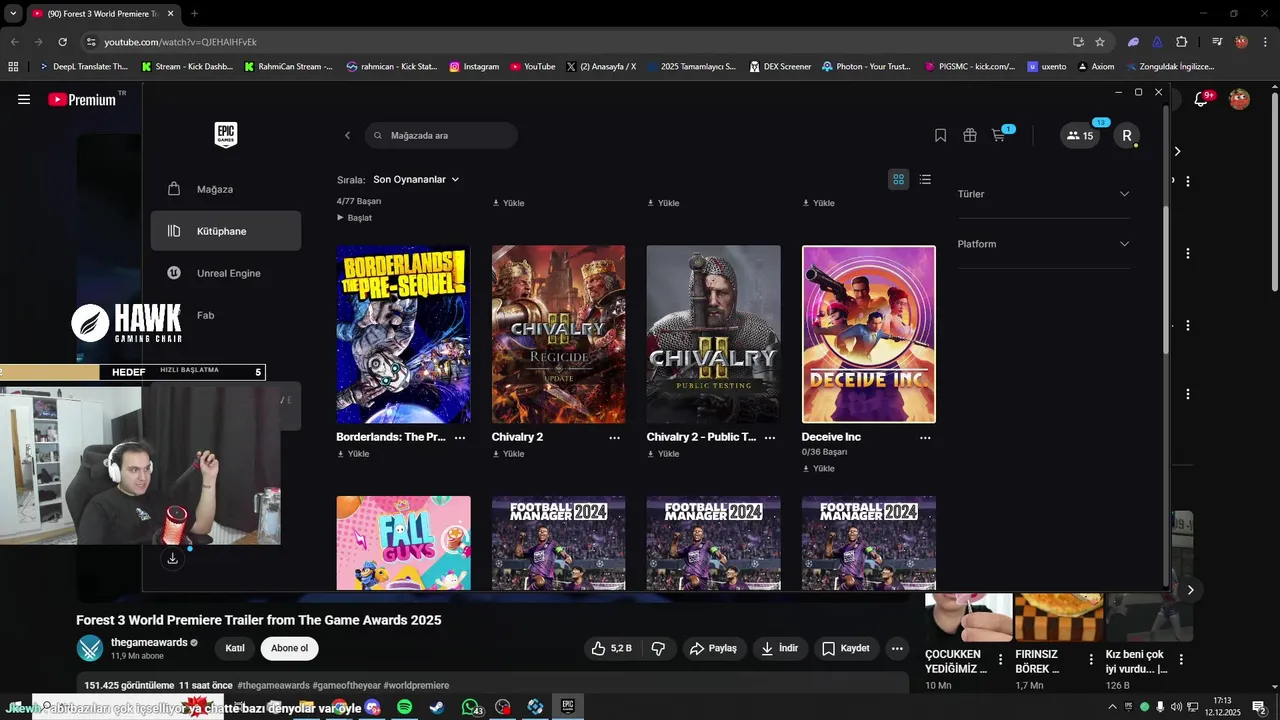Open the Chrome tab search dropdown
Viewport: 1280px width, 720px height.
pos(13,14)
